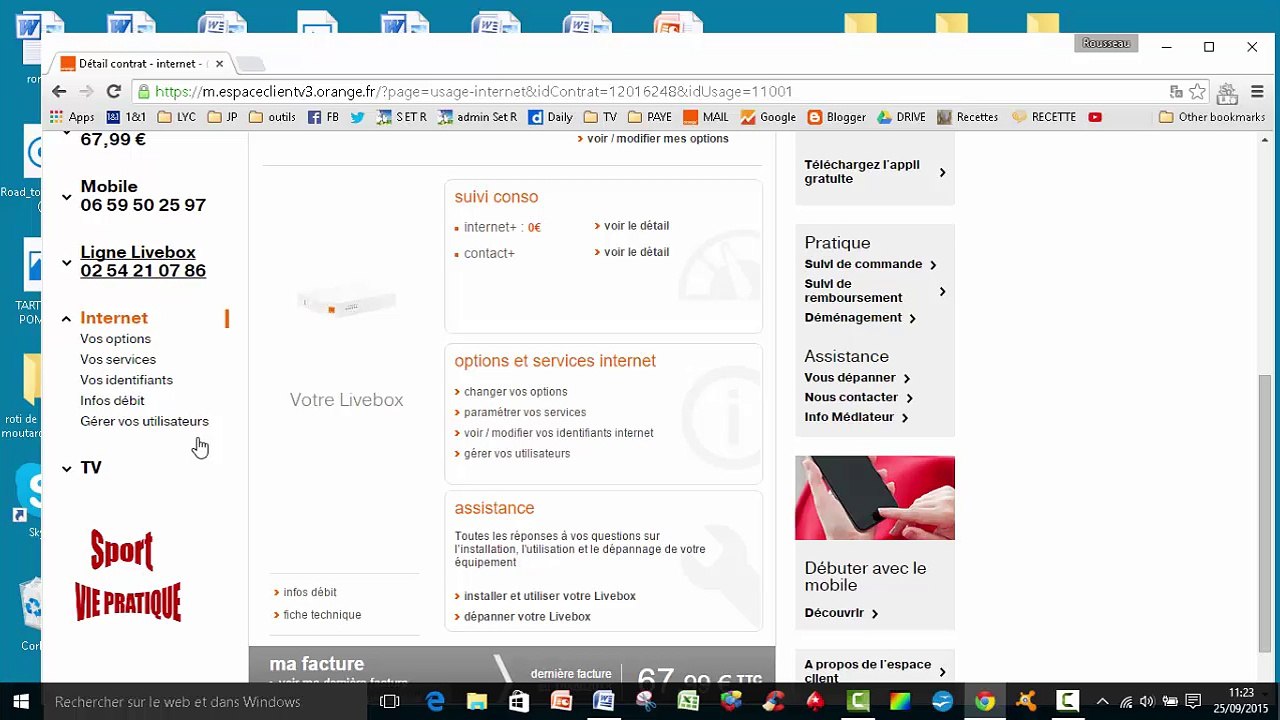Screen dimensions: 1280x720
Task: Open the Windows Store taskbar icon
Action: [519, 702]
